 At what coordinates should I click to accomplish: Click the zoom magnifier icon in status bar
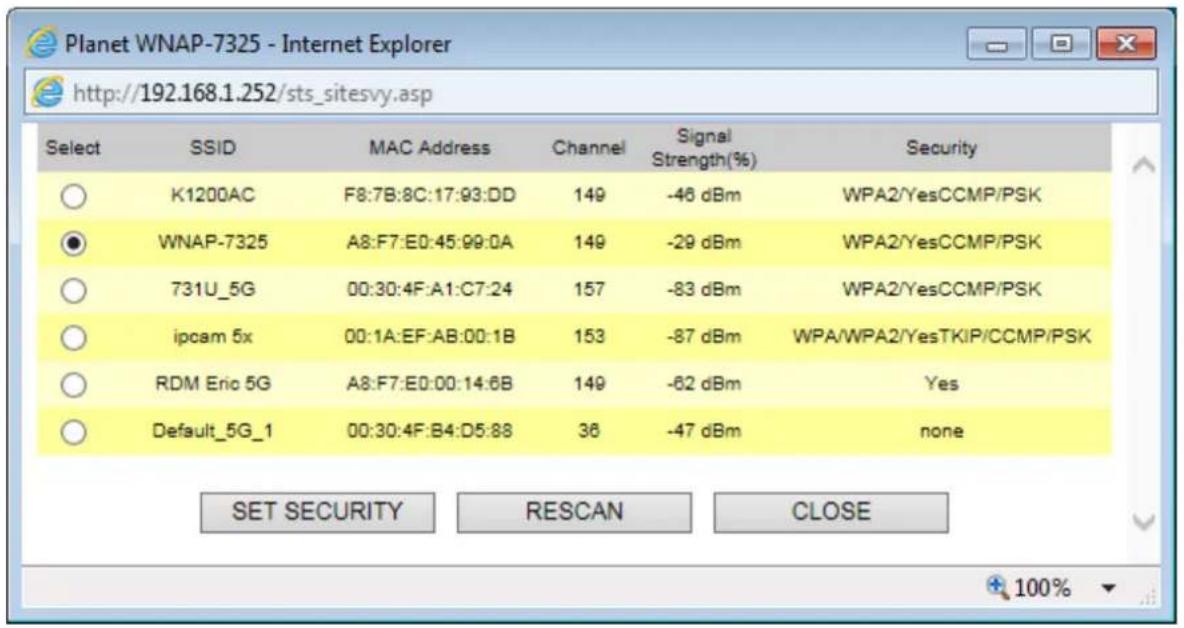(997, 585)
